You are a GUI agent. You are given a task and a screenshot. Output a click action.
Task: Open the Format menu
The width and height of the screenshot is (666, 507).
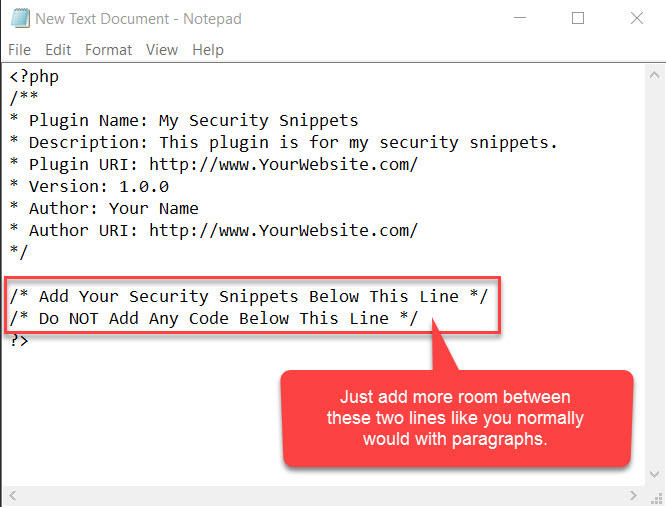[109, 50]
